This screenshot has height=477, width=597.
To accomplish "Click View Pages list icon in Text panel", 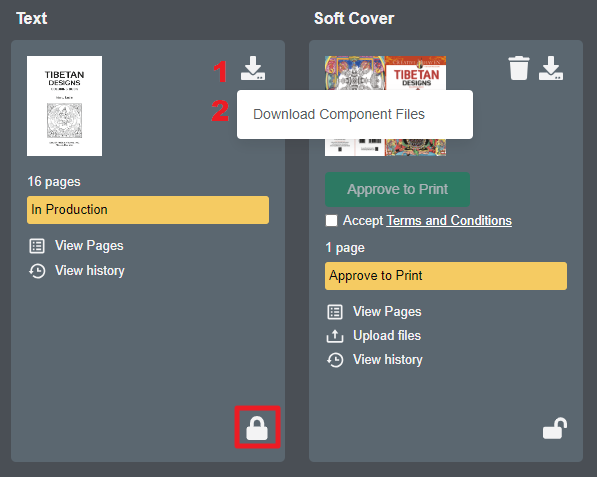I will pos(37,246).
